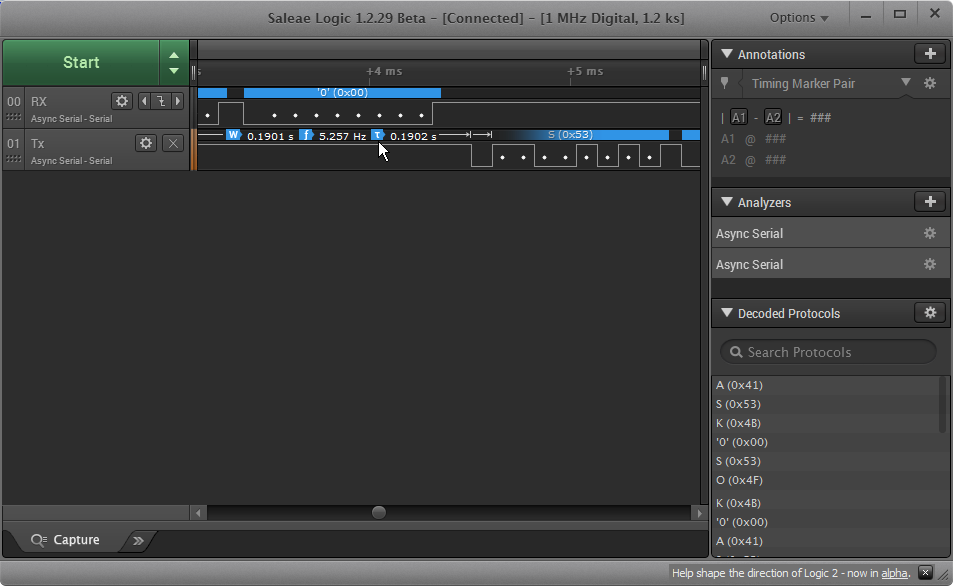Click the +5 ms time ruler marker
Viewport: 953px width, 586px height.
point(585,71)
